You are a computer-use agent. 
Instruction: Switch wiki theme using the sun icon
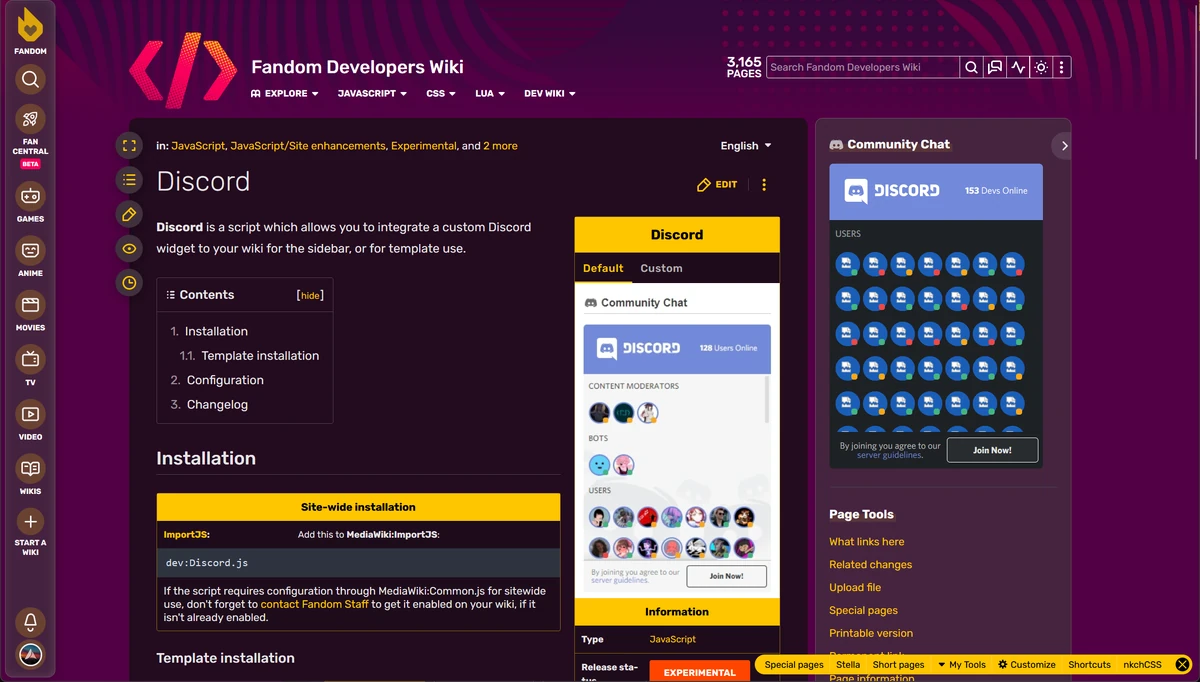click(1040, 67)
